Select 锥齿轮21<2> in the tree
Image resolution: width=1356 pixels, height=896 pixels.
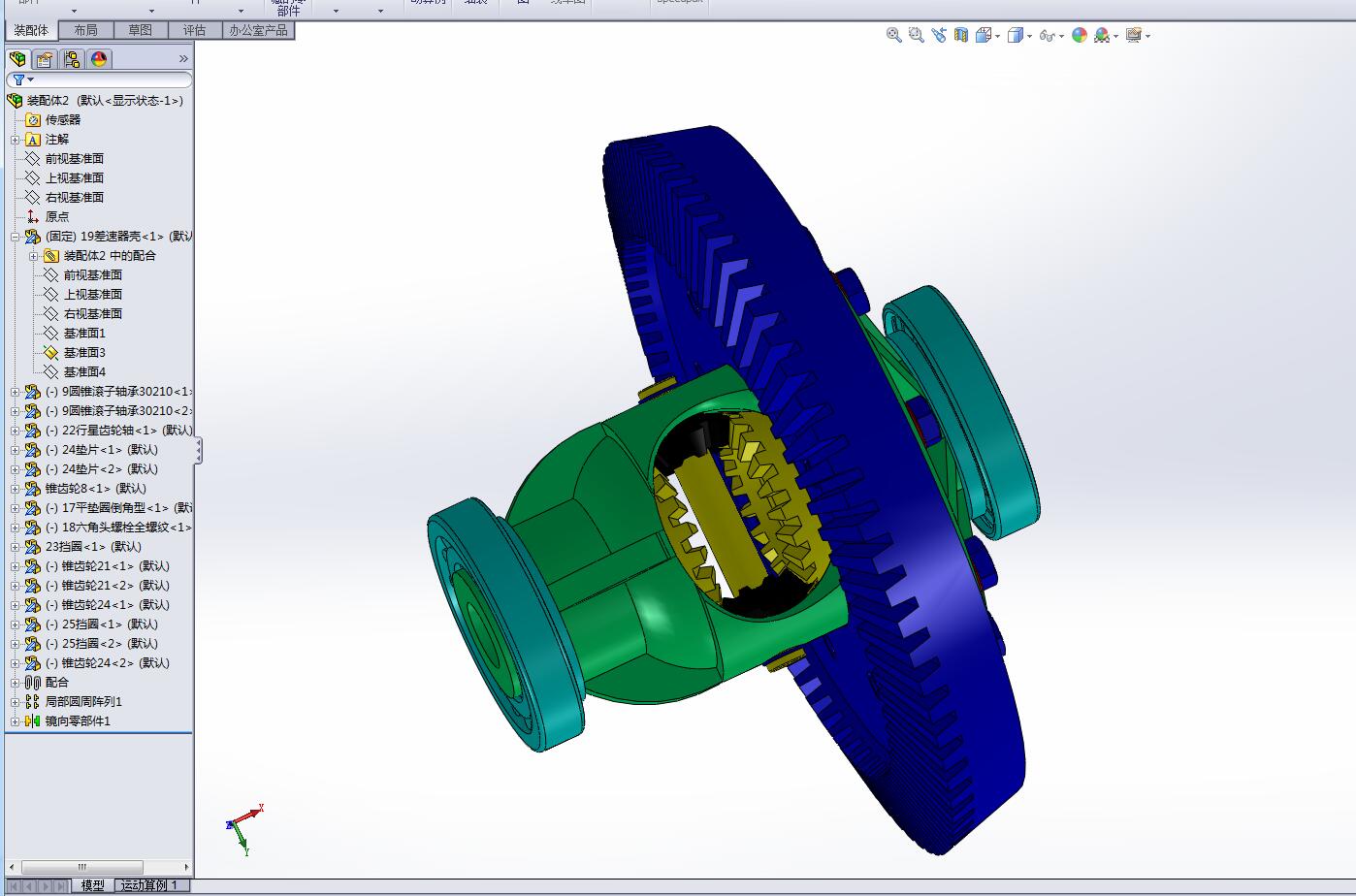click(108, 586)
